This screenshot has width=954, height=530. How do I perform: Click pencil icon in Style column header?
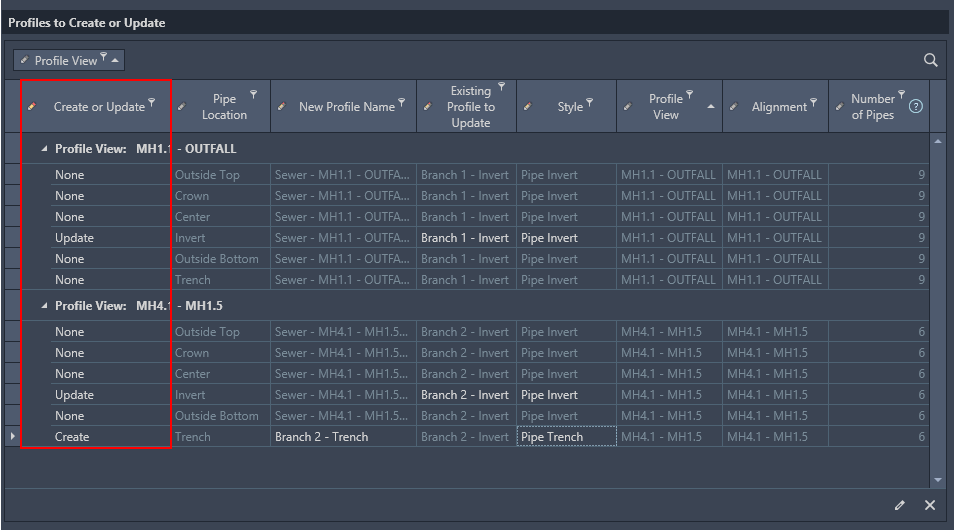(527, 106)
